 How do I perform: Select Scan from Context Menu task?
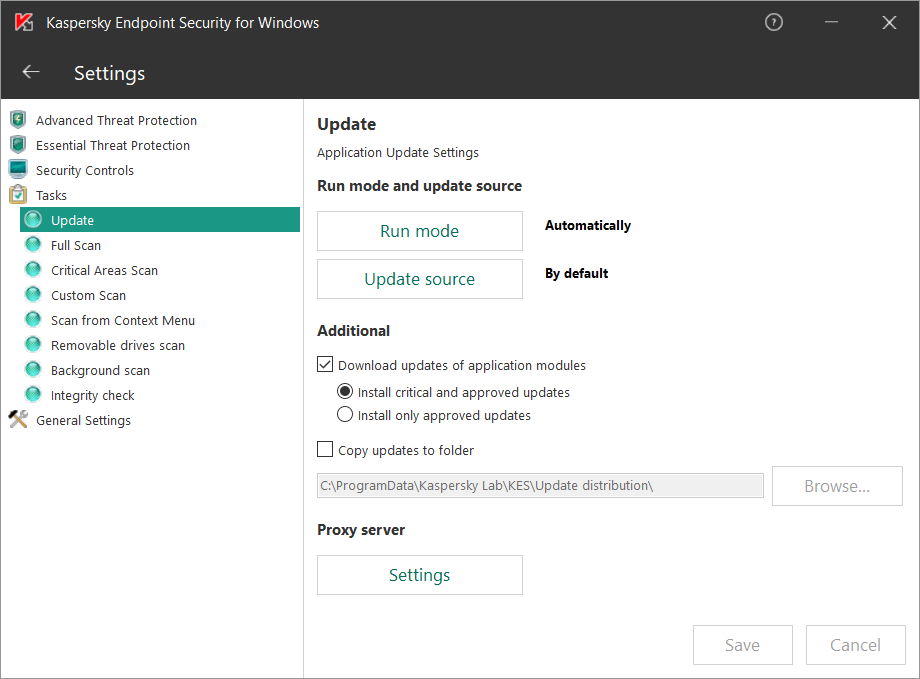tap(123, 320)
